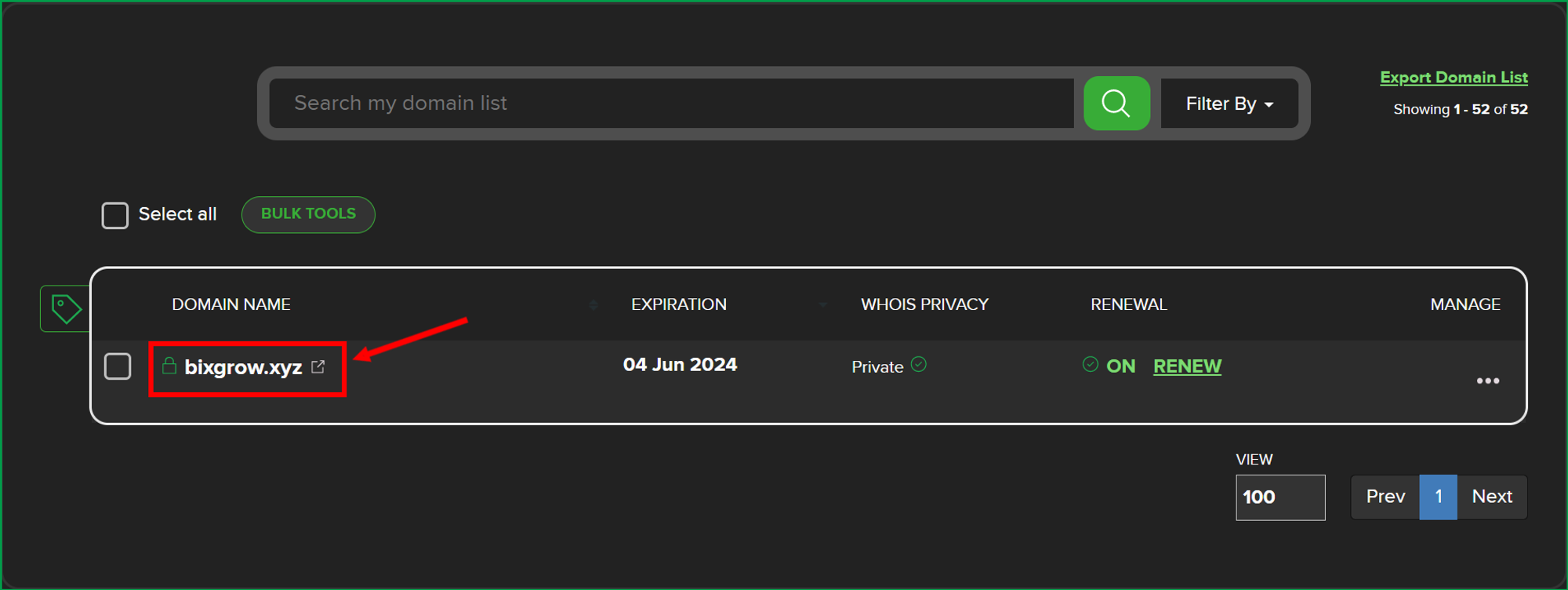This screenshot has height=590, width=1568.
Task: Click the green search magnifier button
Action: 1116,104
